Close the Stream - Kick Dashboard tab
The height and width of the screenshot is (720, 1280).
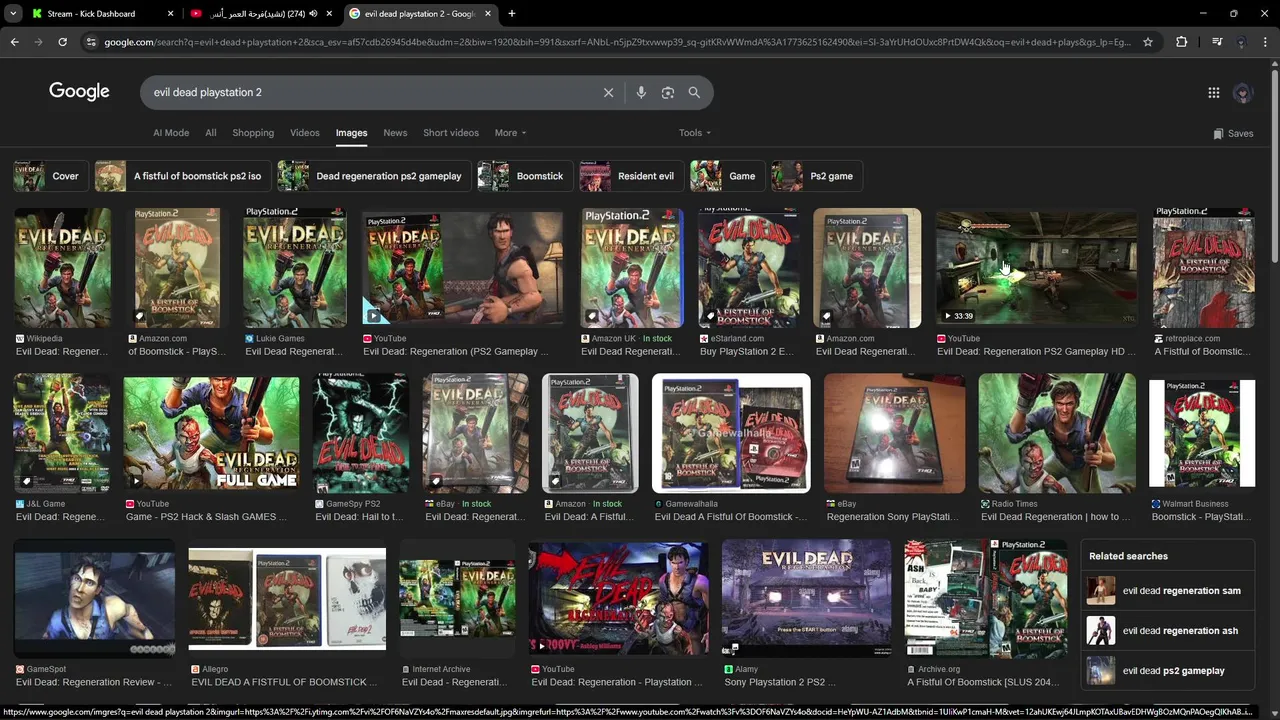click(x=170, y=14)
